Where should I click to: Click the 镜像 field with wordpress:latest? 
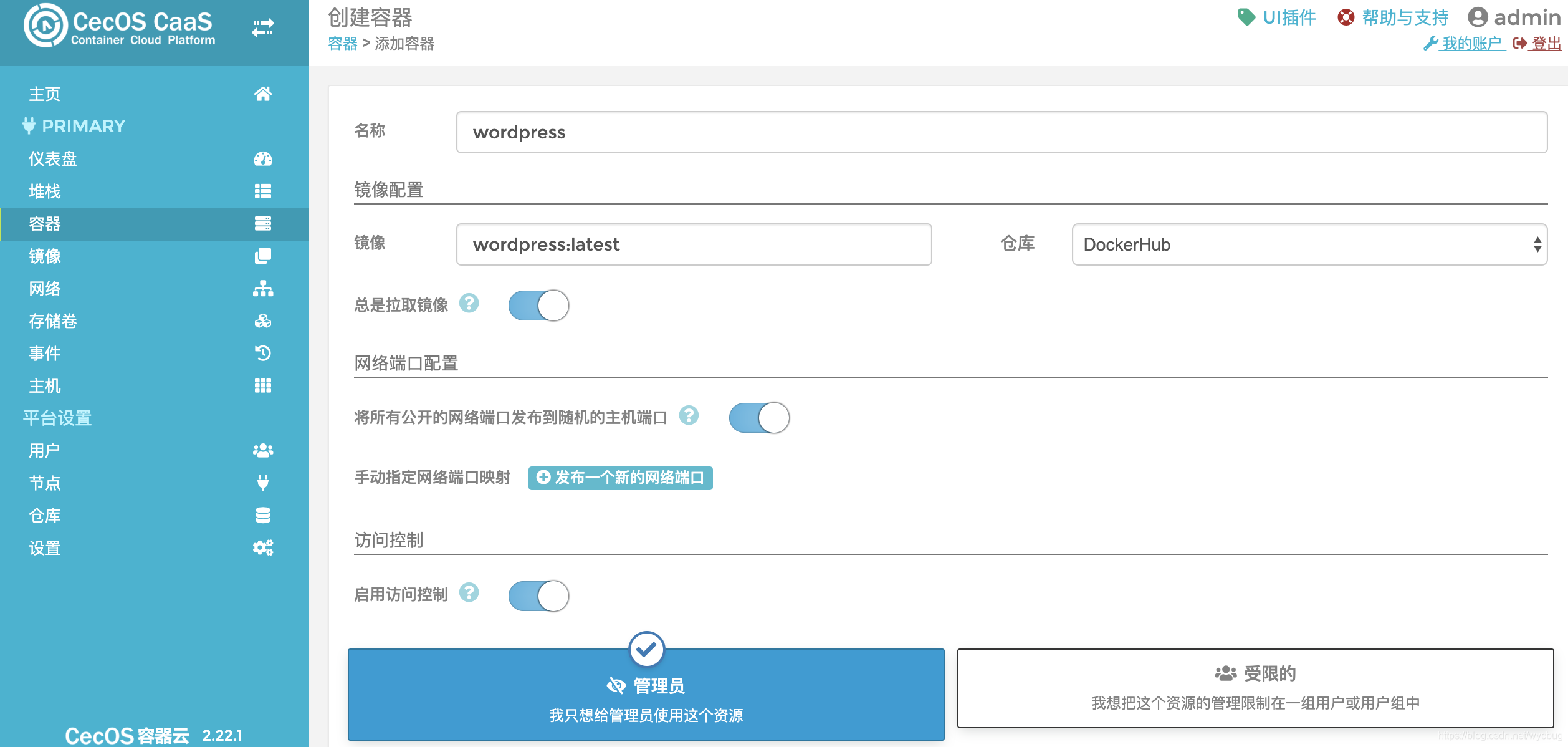(x=694, y=244)
